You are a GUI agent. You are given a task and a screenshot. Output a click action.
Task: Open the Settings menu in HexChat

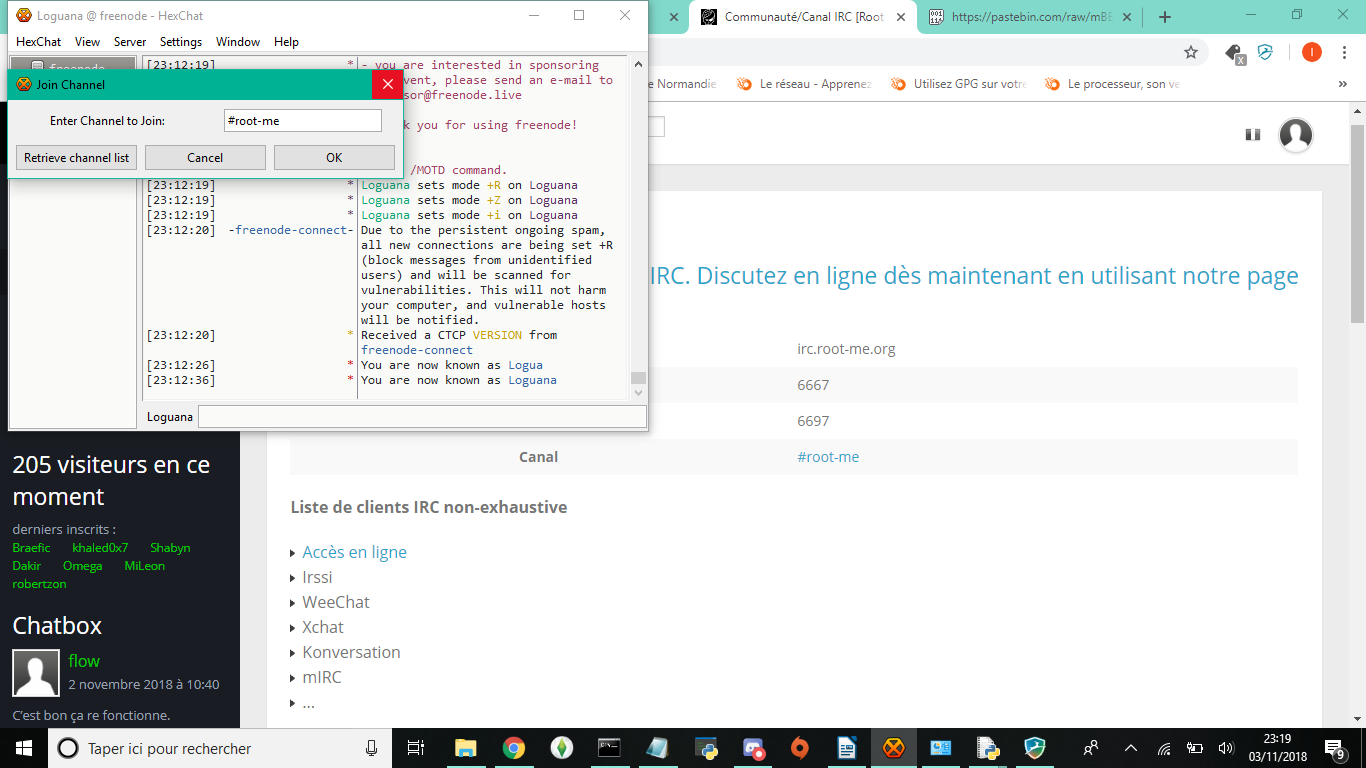[181, 42]
